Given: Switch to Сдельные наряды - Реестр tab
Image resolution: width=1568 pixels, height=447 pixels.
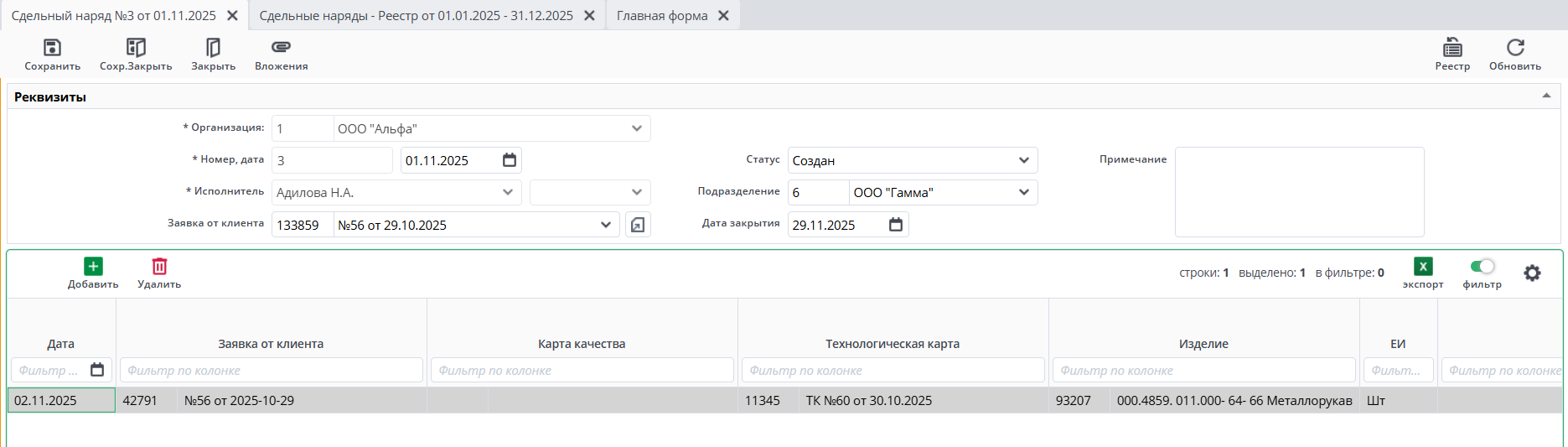Looking at the screenshot, I should (x=416, y=16).
